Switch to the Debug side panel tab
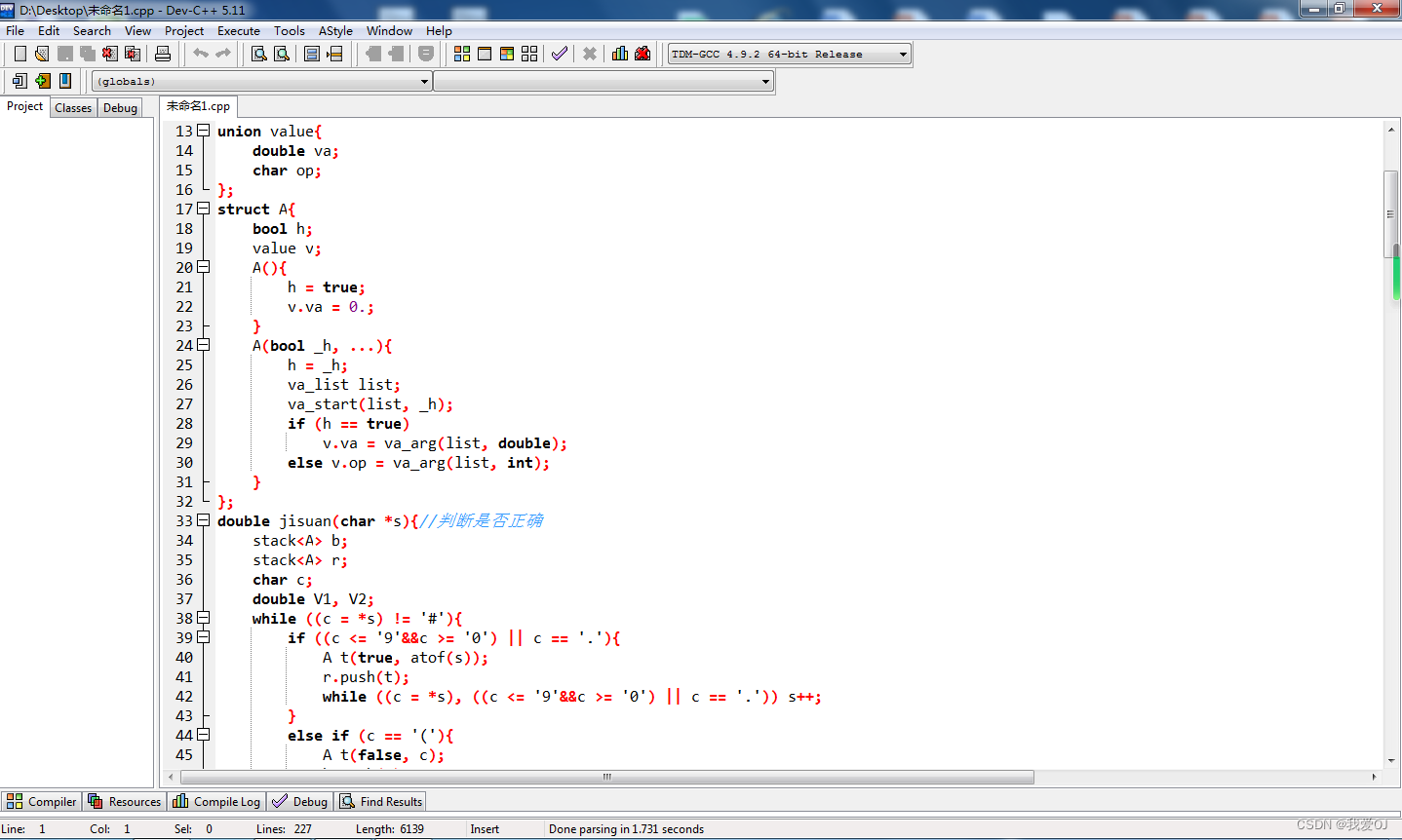The image size is (1402, 840). (120, 108)
